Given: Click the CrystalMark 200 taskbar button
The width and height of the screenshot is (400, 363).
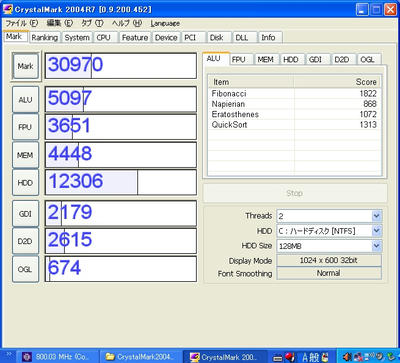Looking at the screenshot, I should [x=226, y=357].
